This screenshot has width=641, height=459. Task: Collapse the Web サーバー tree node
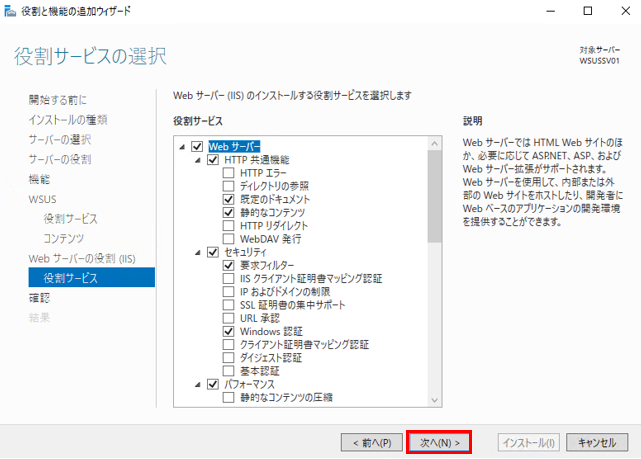[182, 147]
